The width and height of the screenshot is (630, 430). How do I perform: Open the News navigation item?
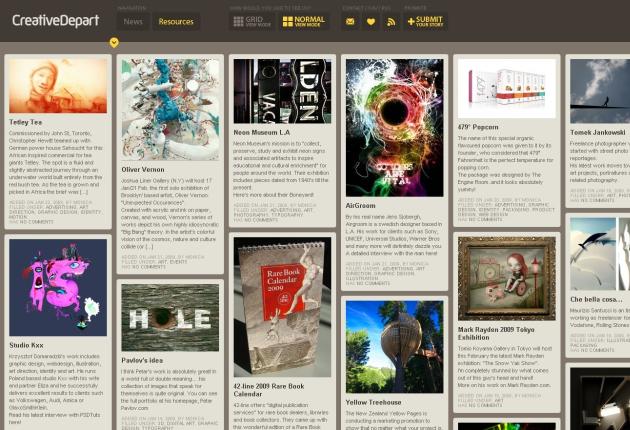(x=133, y=22)
